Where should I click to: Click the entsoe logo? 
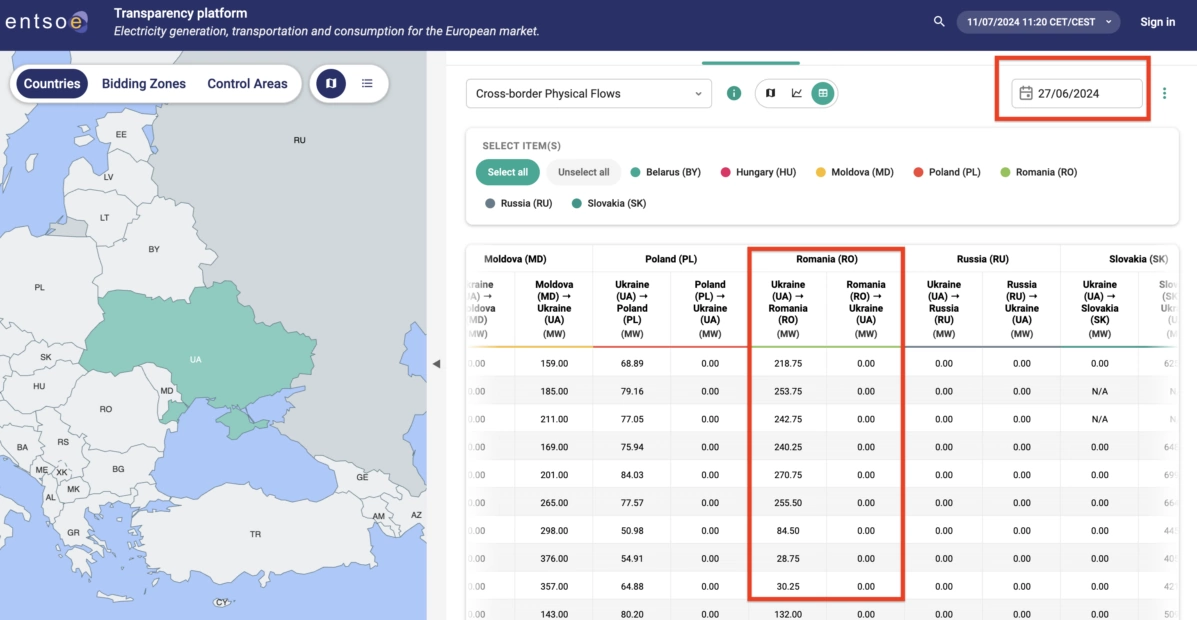(46, 21)
